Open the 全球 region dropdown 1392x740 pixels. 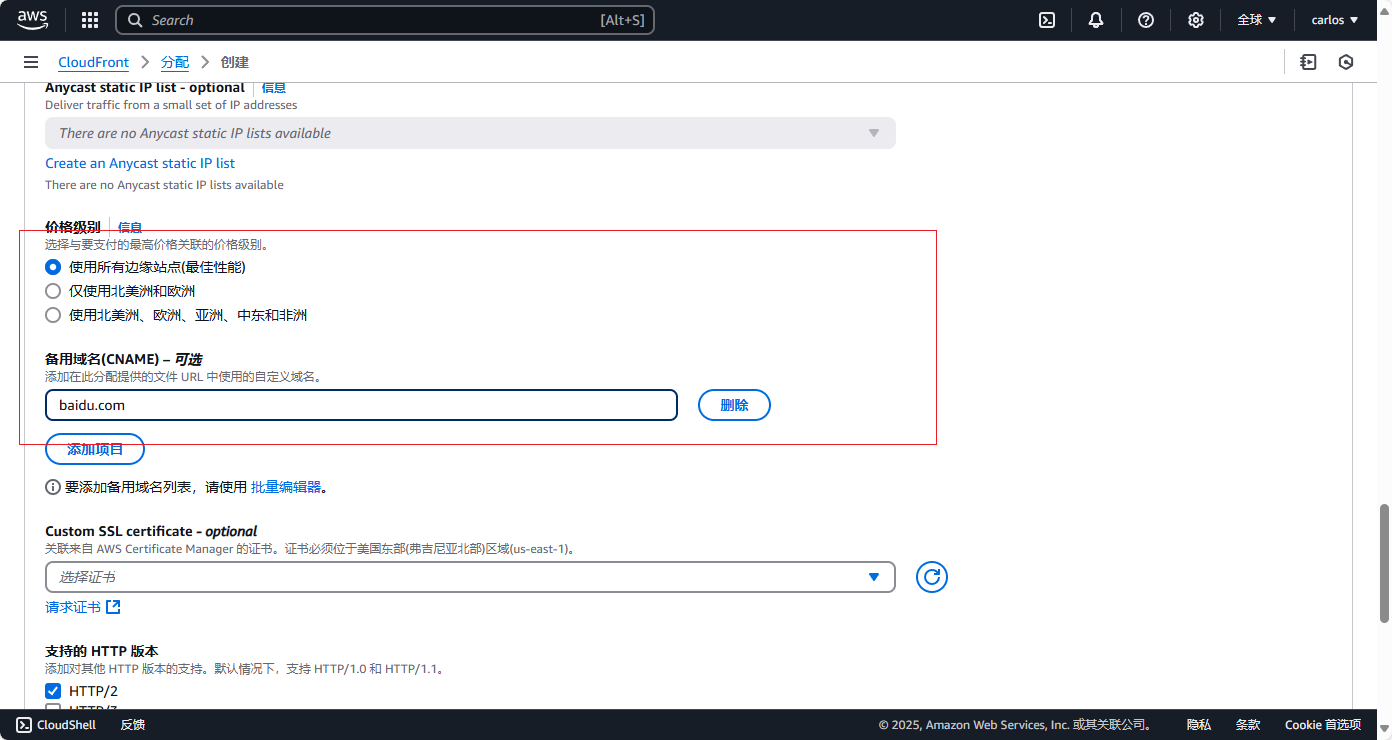click(1257, 20)
